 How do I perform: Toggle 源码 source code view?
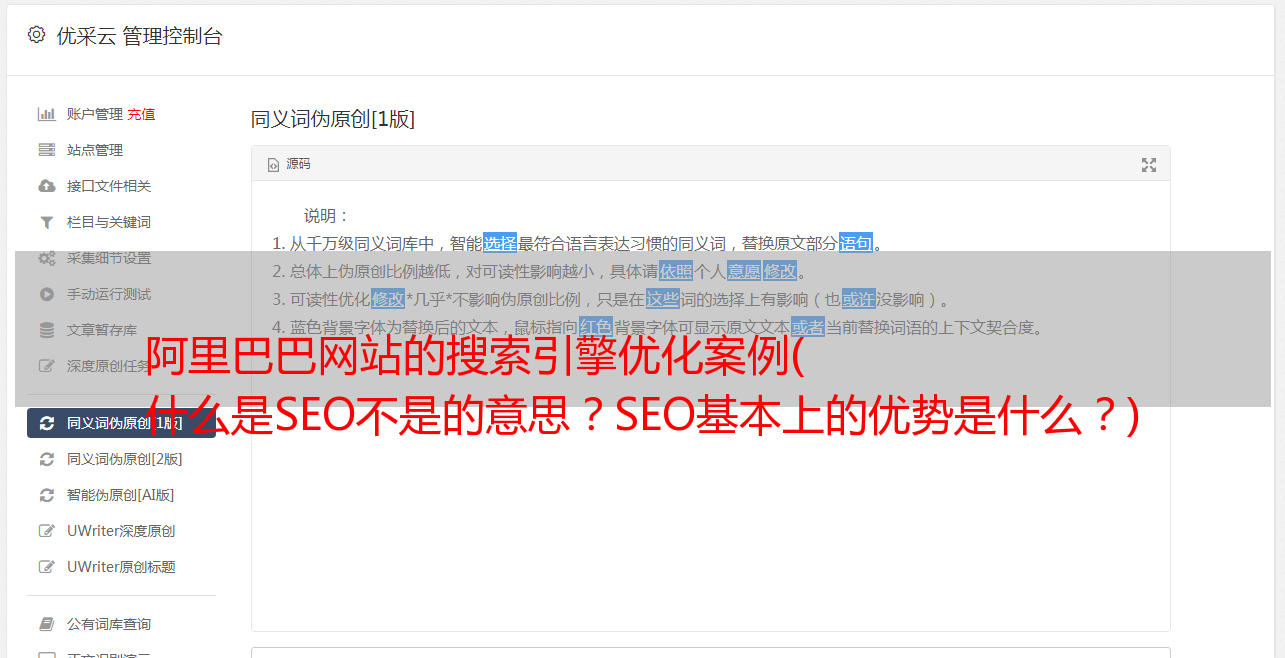(289, 164)
